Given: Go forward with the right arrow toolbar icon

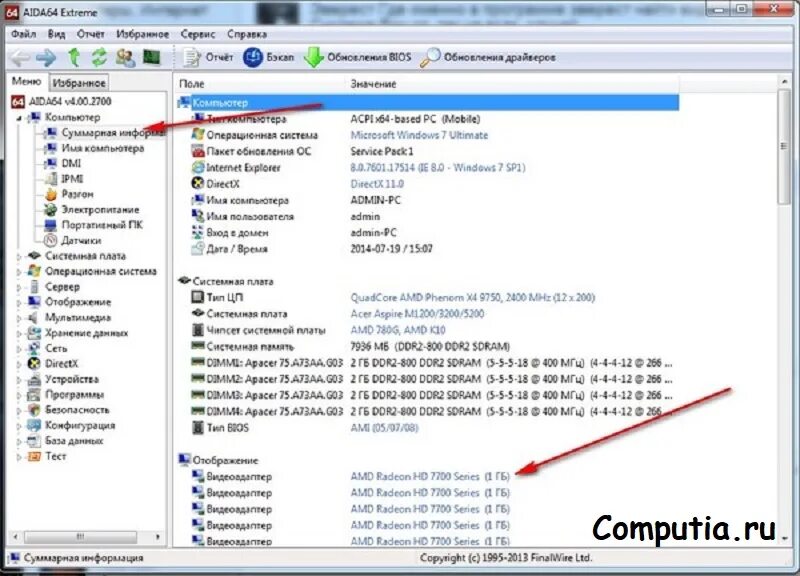Looking at the screenshot, I should pos(46,58).
